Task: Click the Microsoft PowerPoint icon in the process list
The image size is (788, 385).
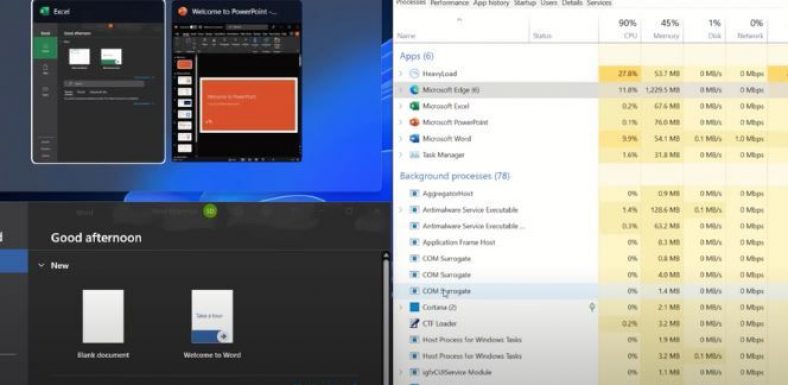Action: tap(414, 122)
